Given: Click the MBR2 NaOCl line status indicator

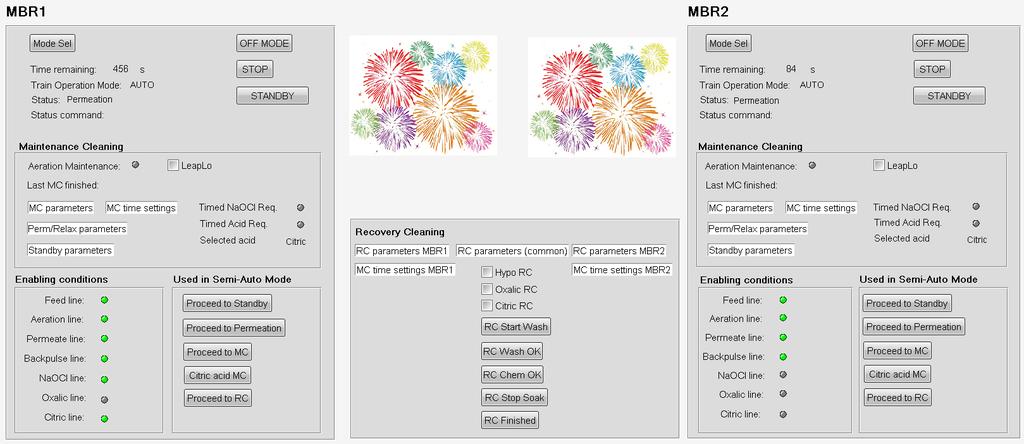Looking at the screenshot, I should point(783,375).
